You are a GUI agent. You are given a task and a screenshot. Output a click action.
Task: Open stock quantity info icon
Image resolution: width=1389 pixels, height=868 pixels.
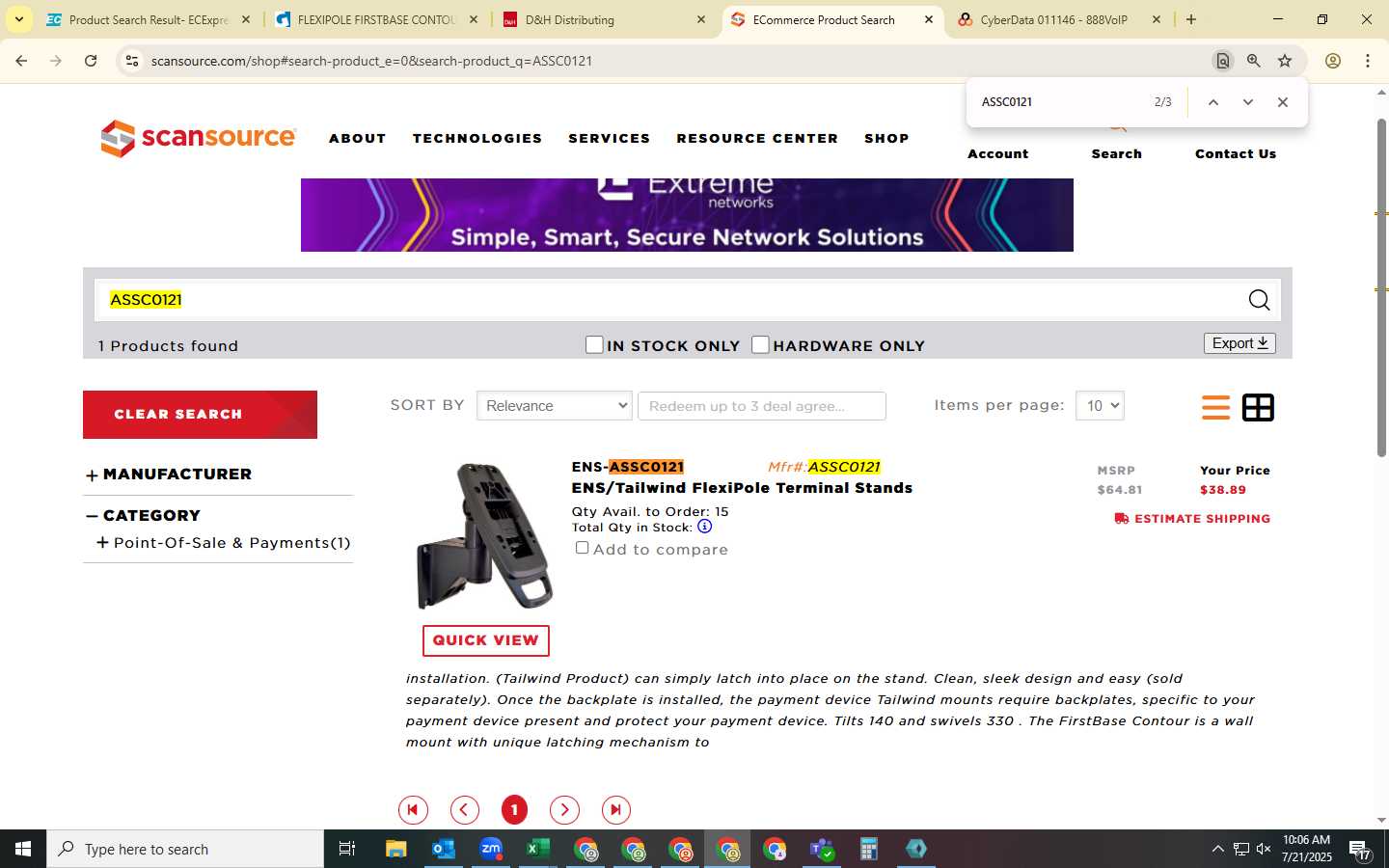pyautogui.click(x=705, y=527)
